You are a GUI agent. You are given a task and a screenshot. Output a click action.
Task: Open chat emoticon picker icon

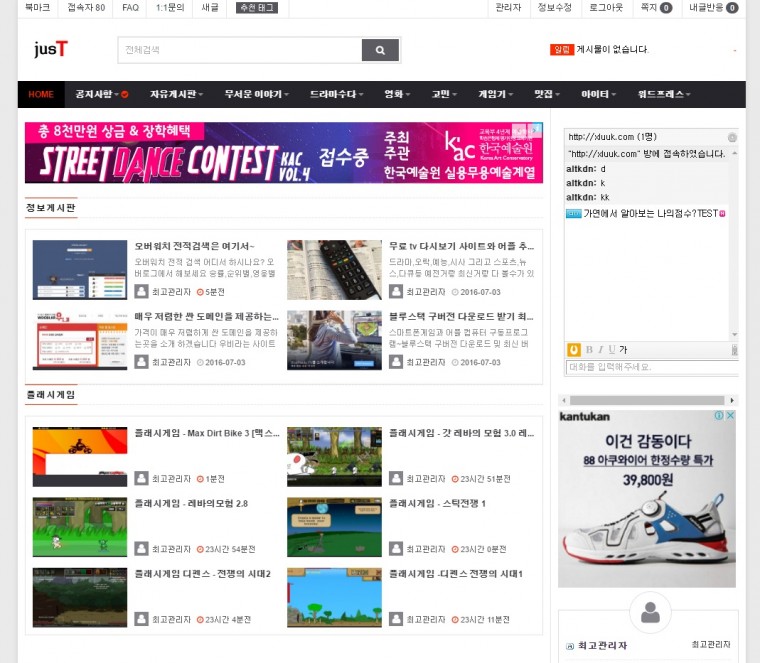(x=574, y=349)
